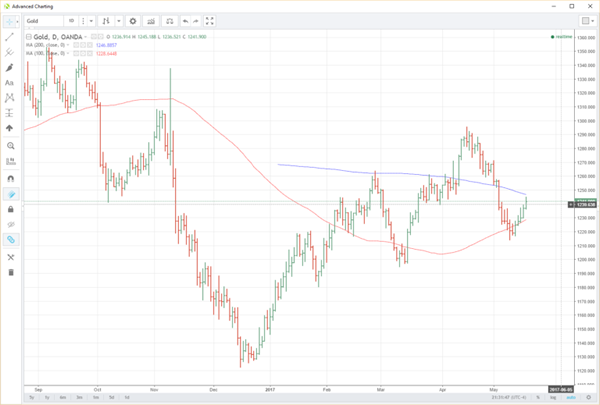Remove the MA 100 indicator

(x=90, y=54)
